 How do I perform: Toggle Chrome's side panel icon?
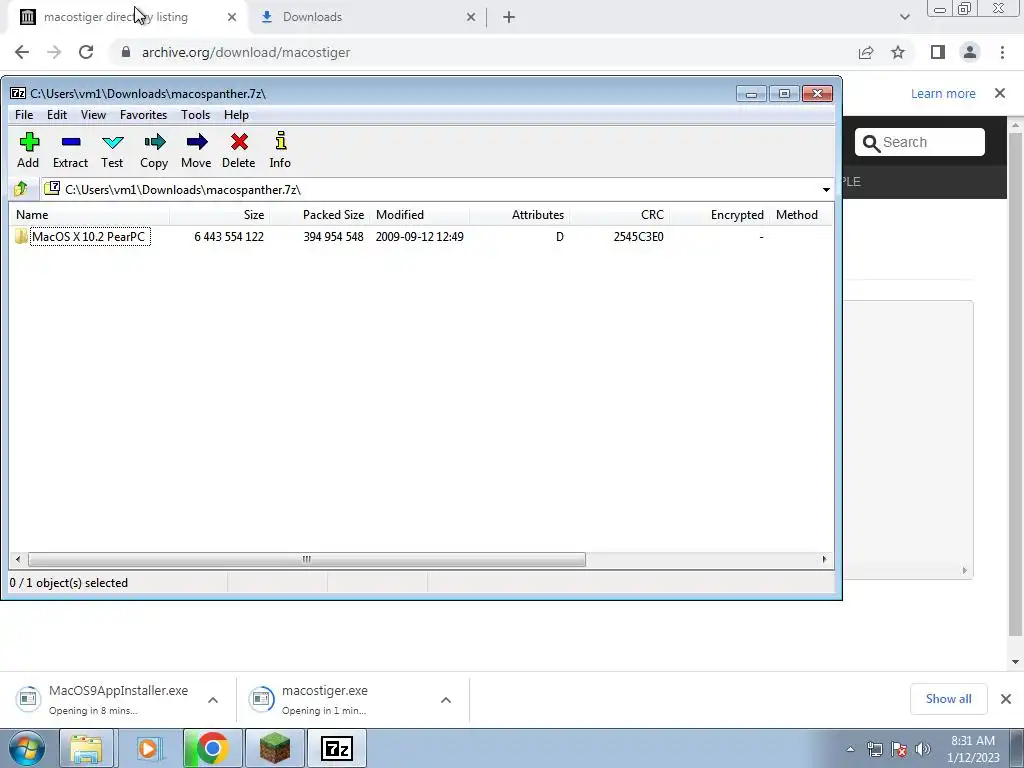coord(938,52)
